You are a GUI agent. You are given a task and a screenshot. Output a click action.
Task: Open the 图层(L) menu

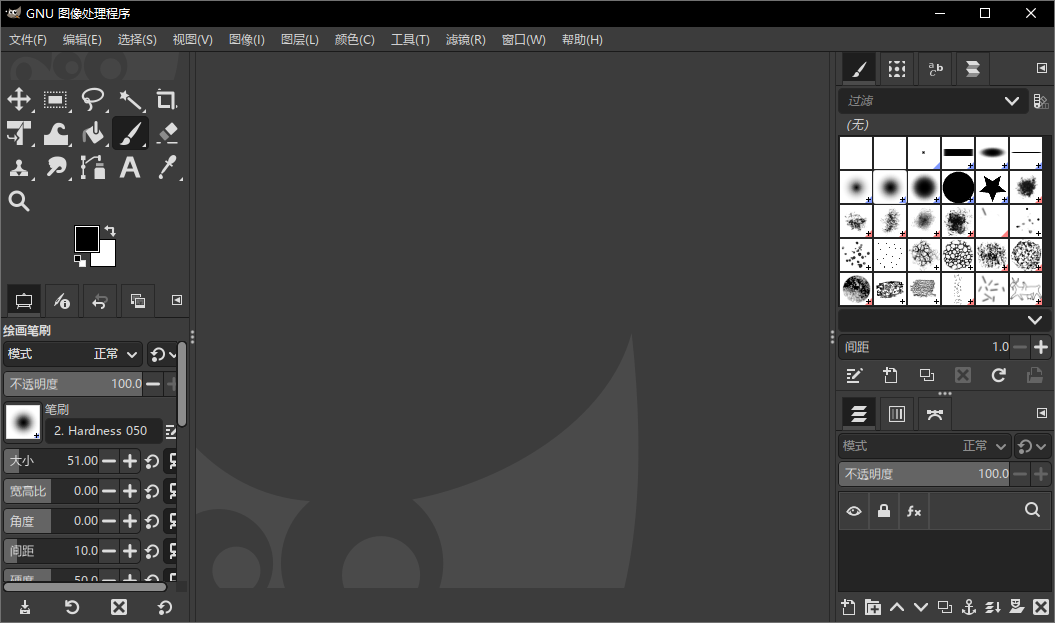point(299,40)
